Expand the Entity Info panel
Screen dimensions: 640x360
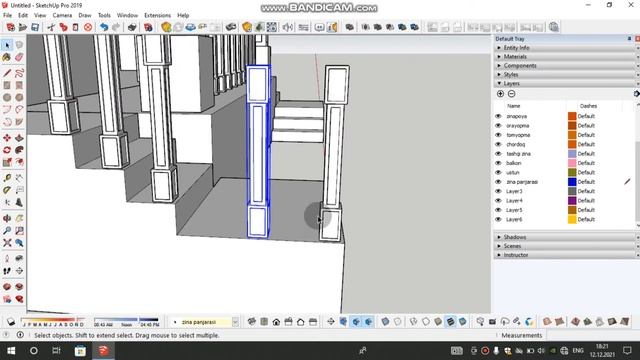coord(565,48)
